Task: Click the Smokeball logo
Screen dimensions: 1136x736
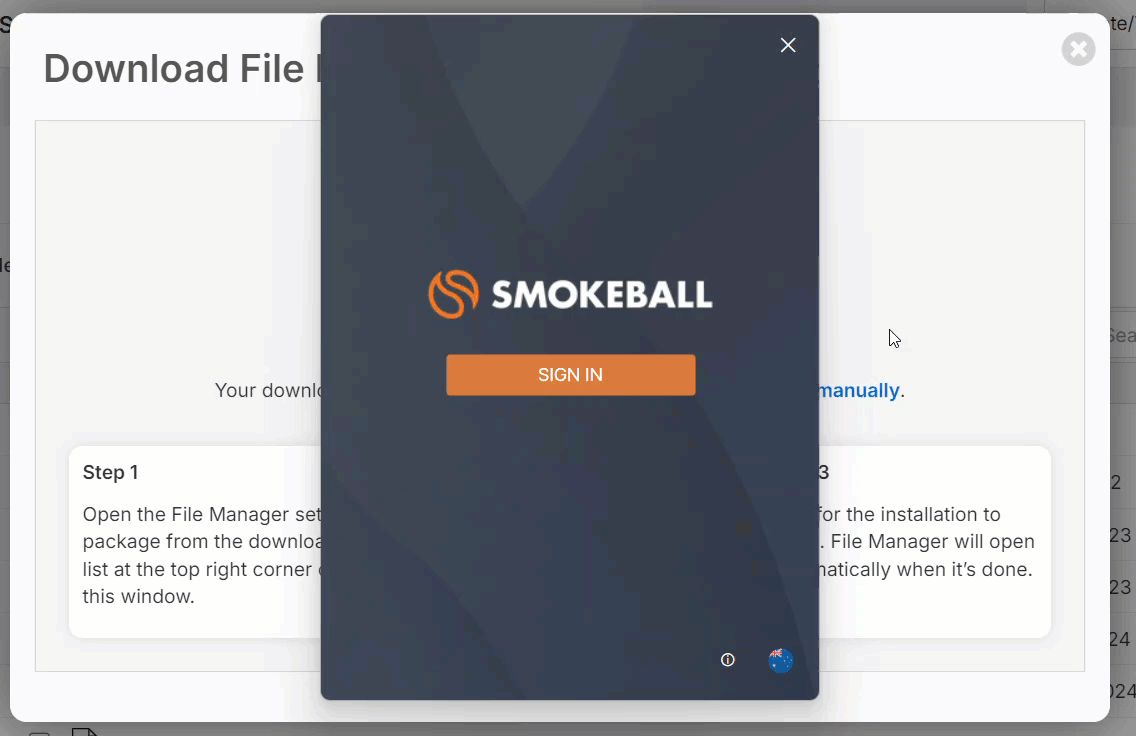Action: 570,294
